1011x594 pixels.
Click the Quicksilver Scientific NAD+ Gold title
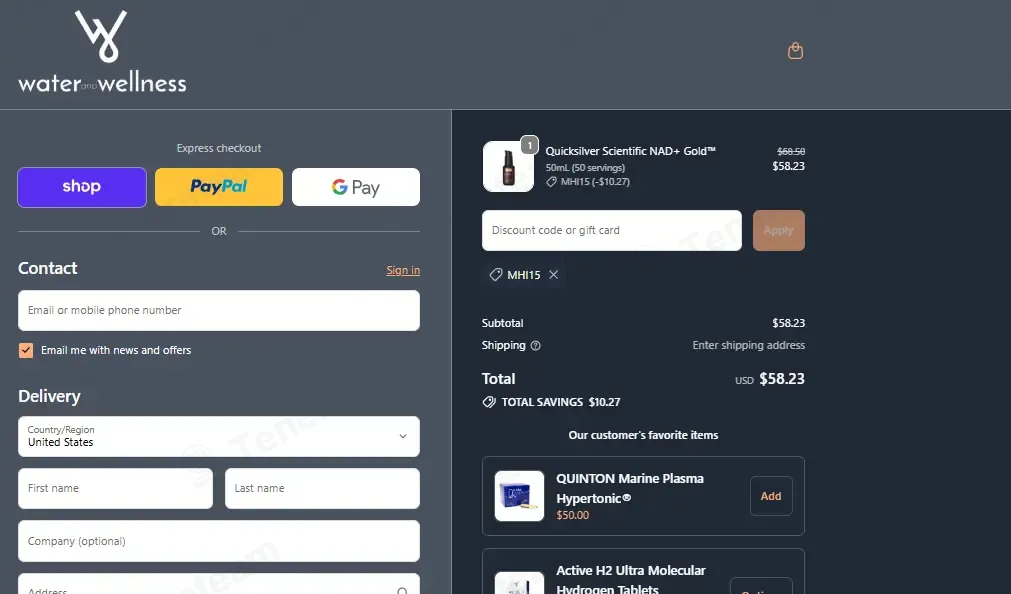point(631,151)
